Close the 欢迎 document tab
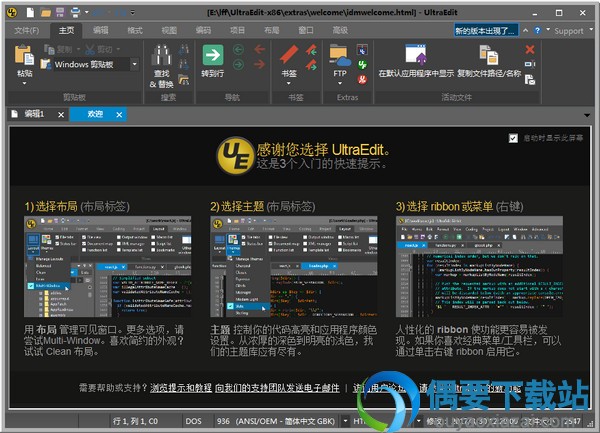 [119, 115]
